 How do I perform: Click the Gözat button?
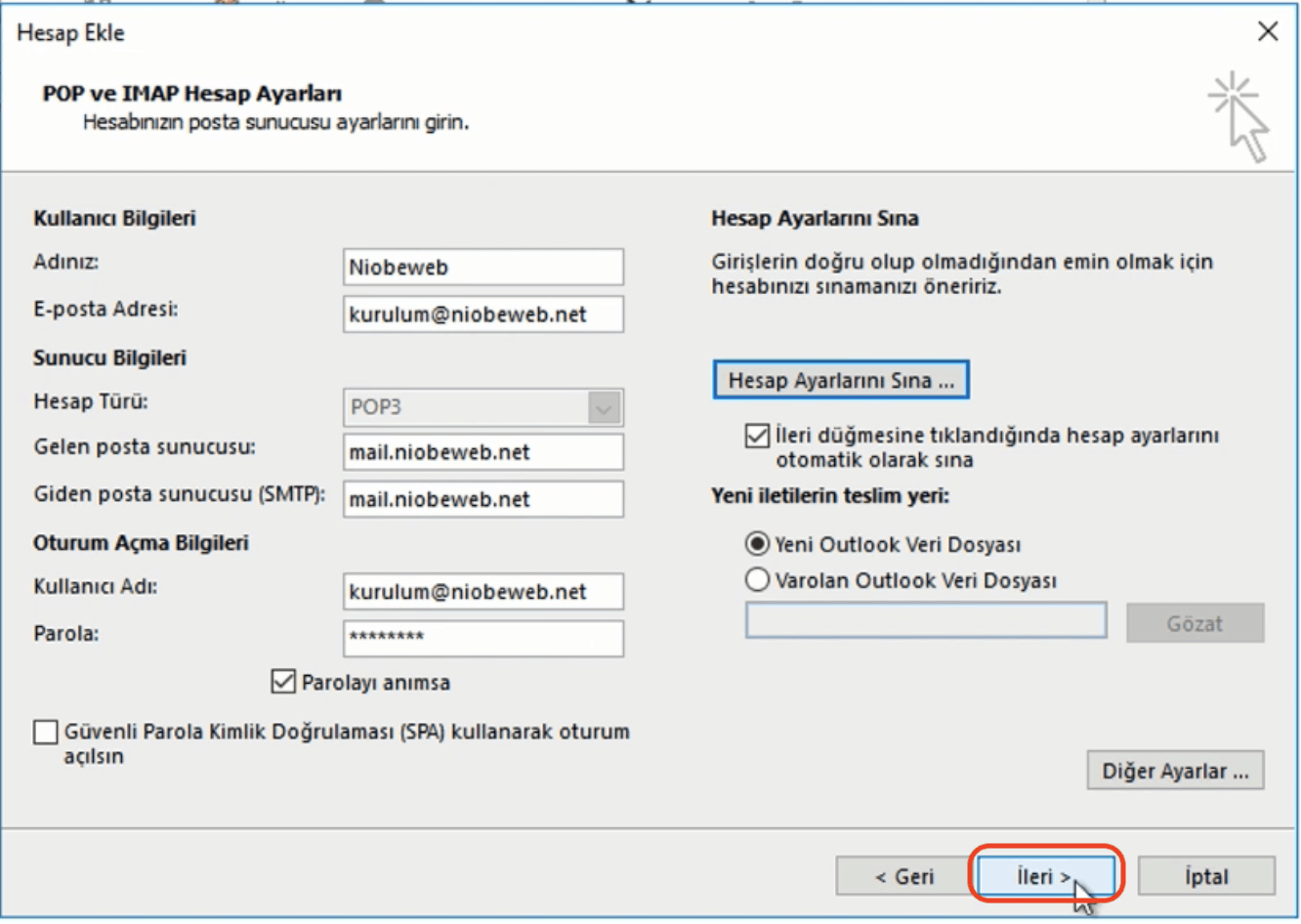click(x=1195, y=620)
